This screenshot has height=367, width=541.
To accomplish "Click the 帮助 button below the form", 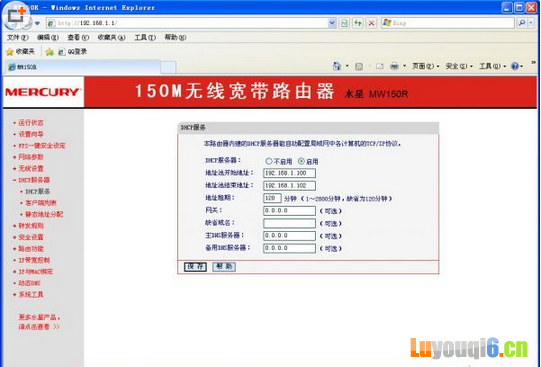I will pyautogui.click(x=224, y=267).
